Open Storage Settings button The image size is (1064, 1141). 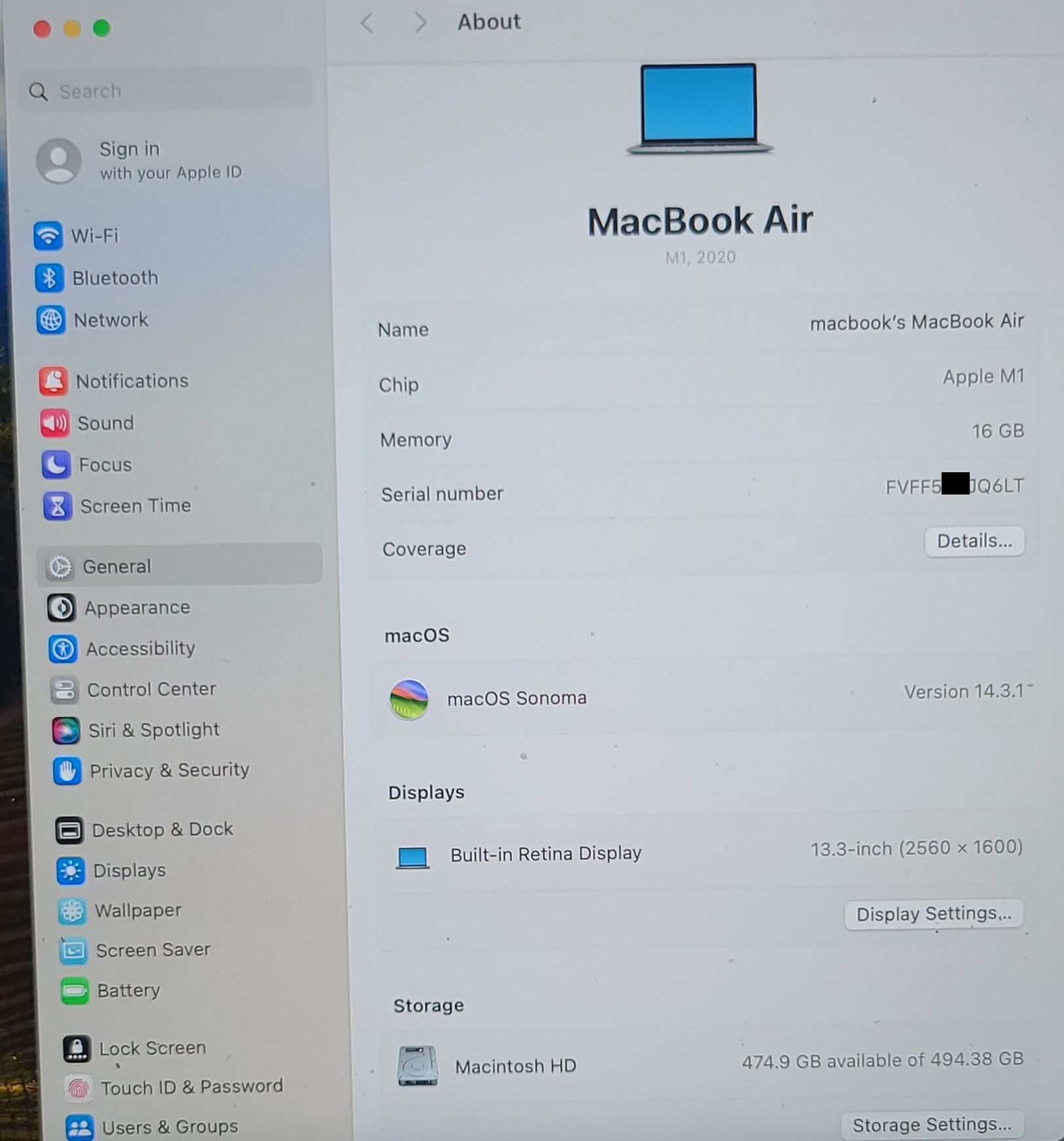tap(932, 1125)
